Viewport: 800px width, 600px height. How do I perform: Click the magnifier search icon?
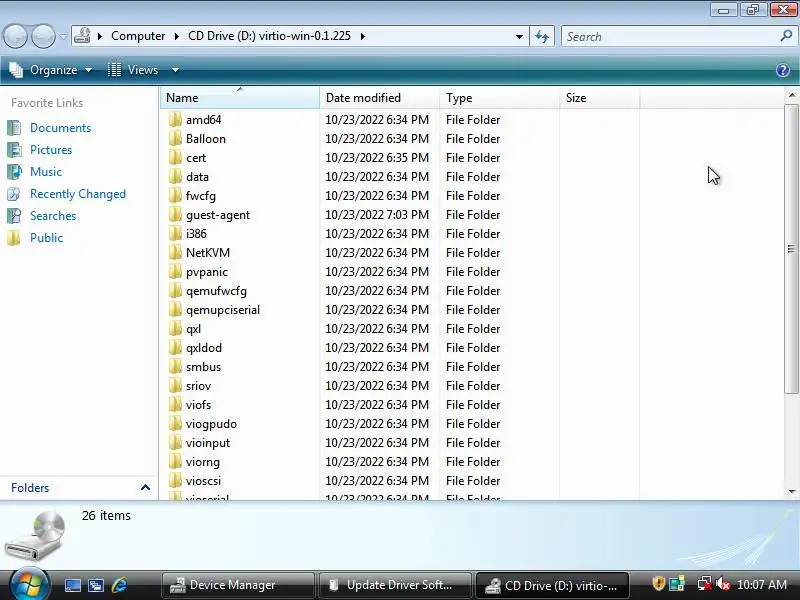point(786,36)
